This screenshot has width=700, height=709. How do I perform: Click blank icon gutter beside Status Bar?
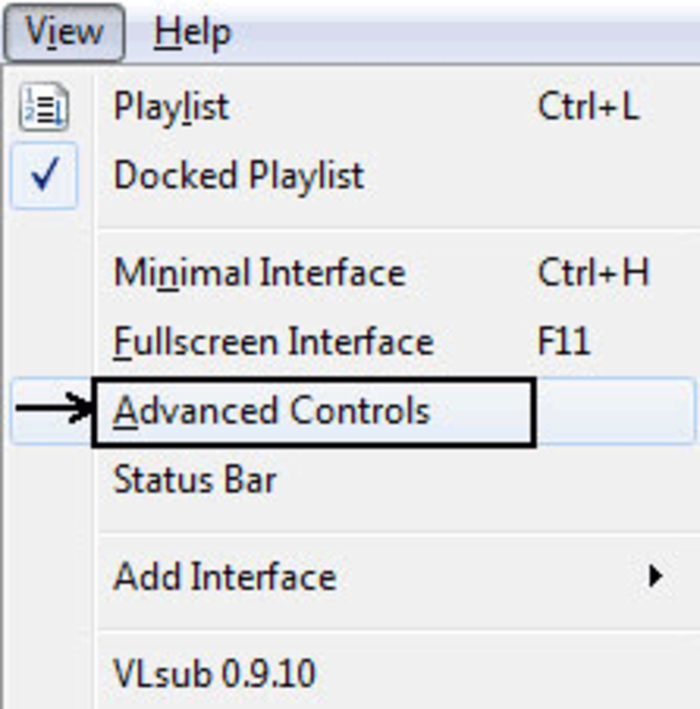click(50, 480)
